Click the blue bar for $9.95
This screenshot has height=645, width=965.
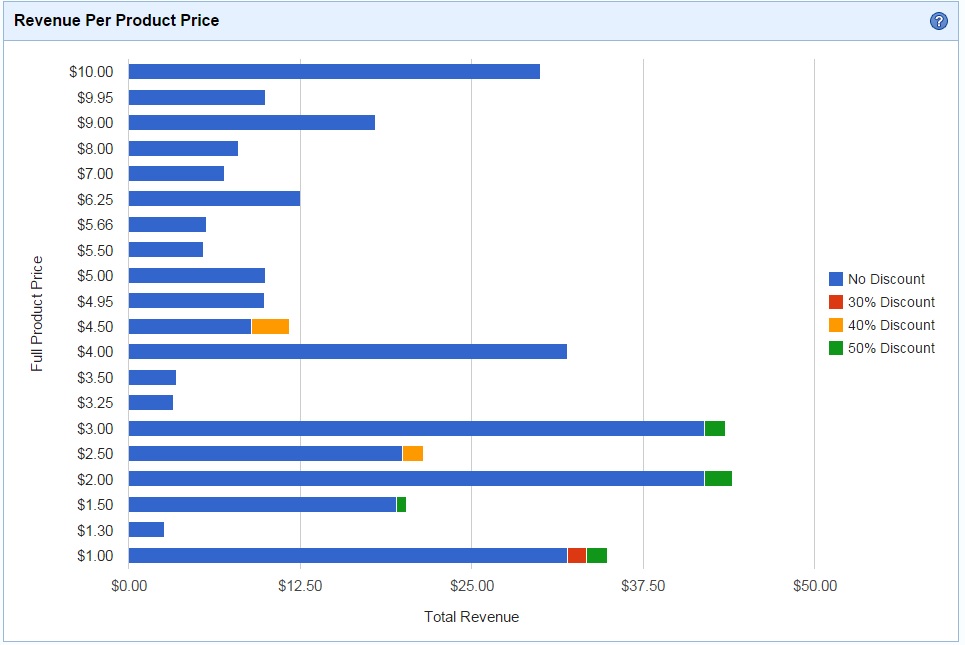[x=197, y=97]
